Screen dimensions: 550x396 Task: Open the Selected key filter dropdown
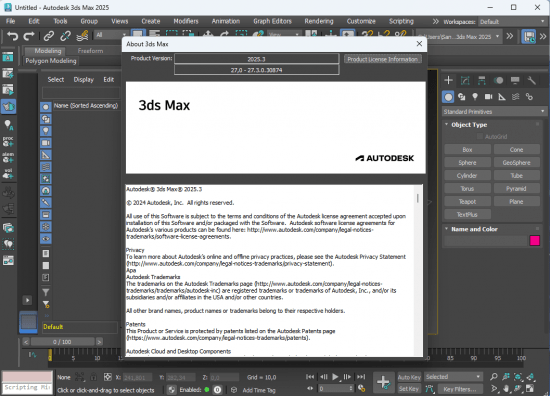pos(453,377)
